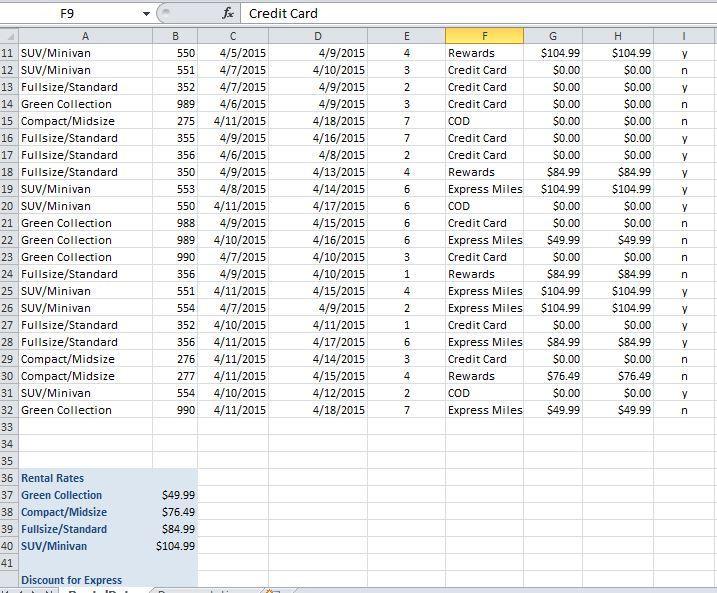Click $76.49 in column G row 30

pos(553,376)
